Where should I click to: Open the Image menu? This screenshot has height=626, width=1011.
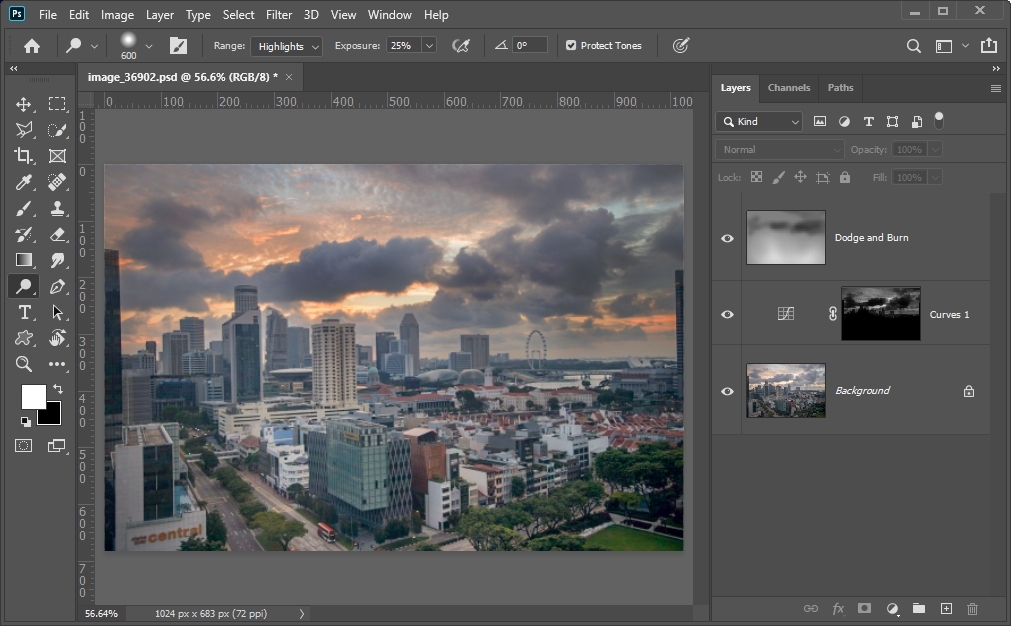(117, 14)
